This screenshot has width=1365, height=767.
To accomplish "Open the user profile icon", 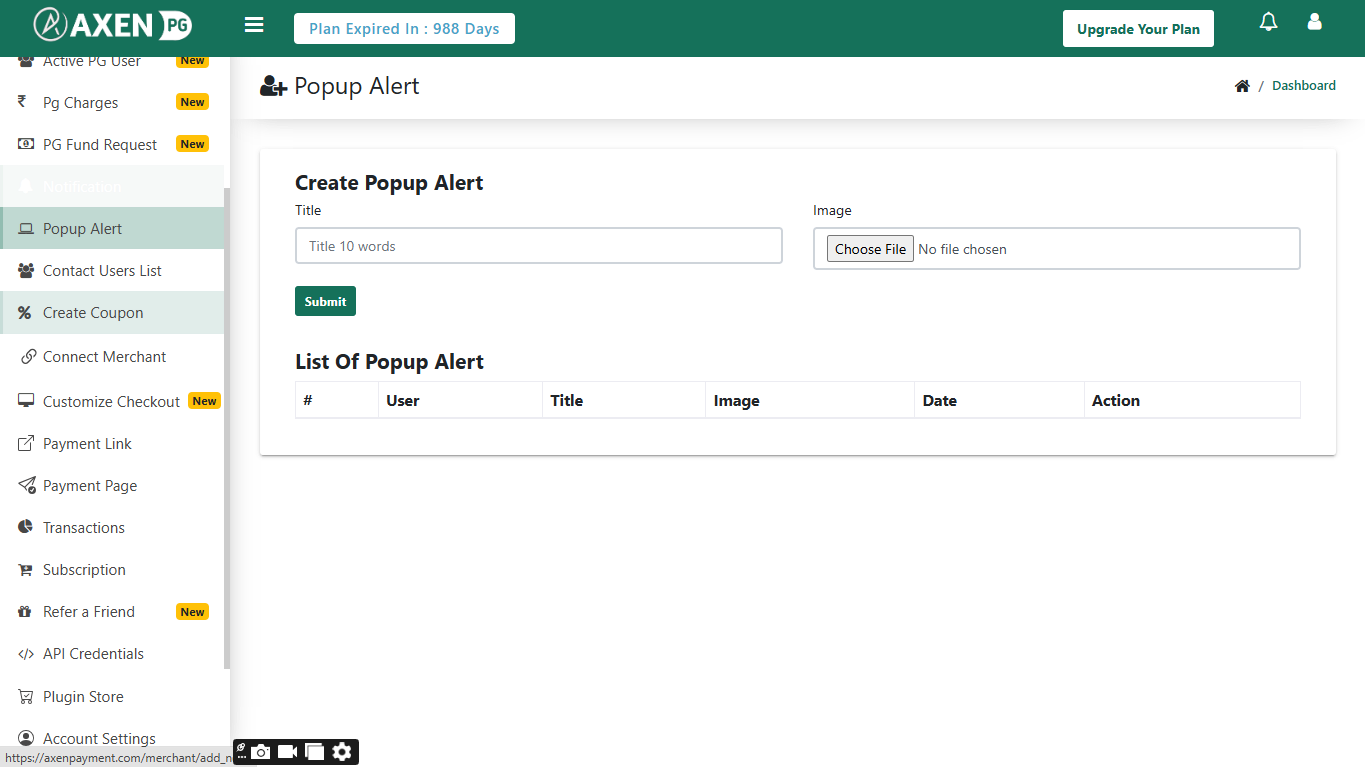I will [x=1315, y=22].
